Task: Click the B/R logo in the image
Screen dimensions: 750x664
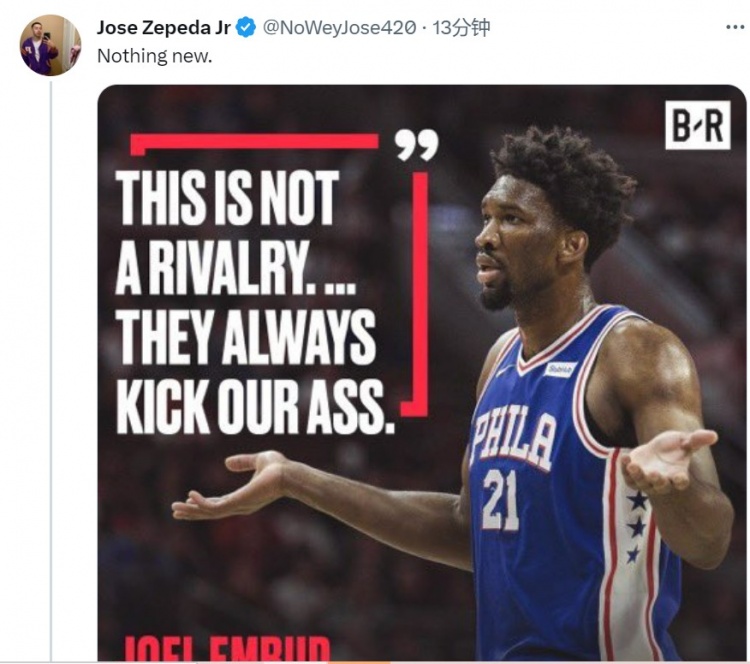Action: point(697,124)
